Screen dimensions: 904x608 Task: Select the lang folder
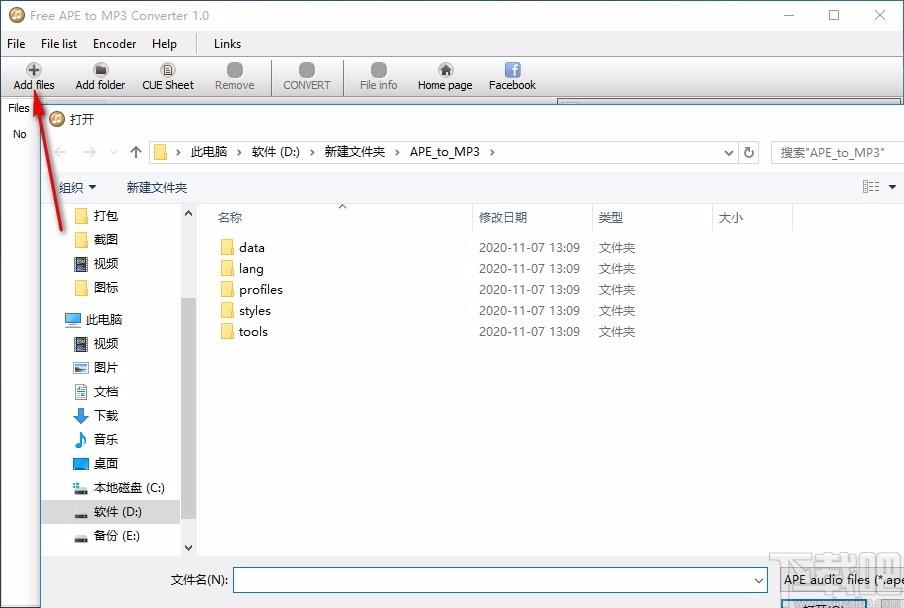pos(242,269)
